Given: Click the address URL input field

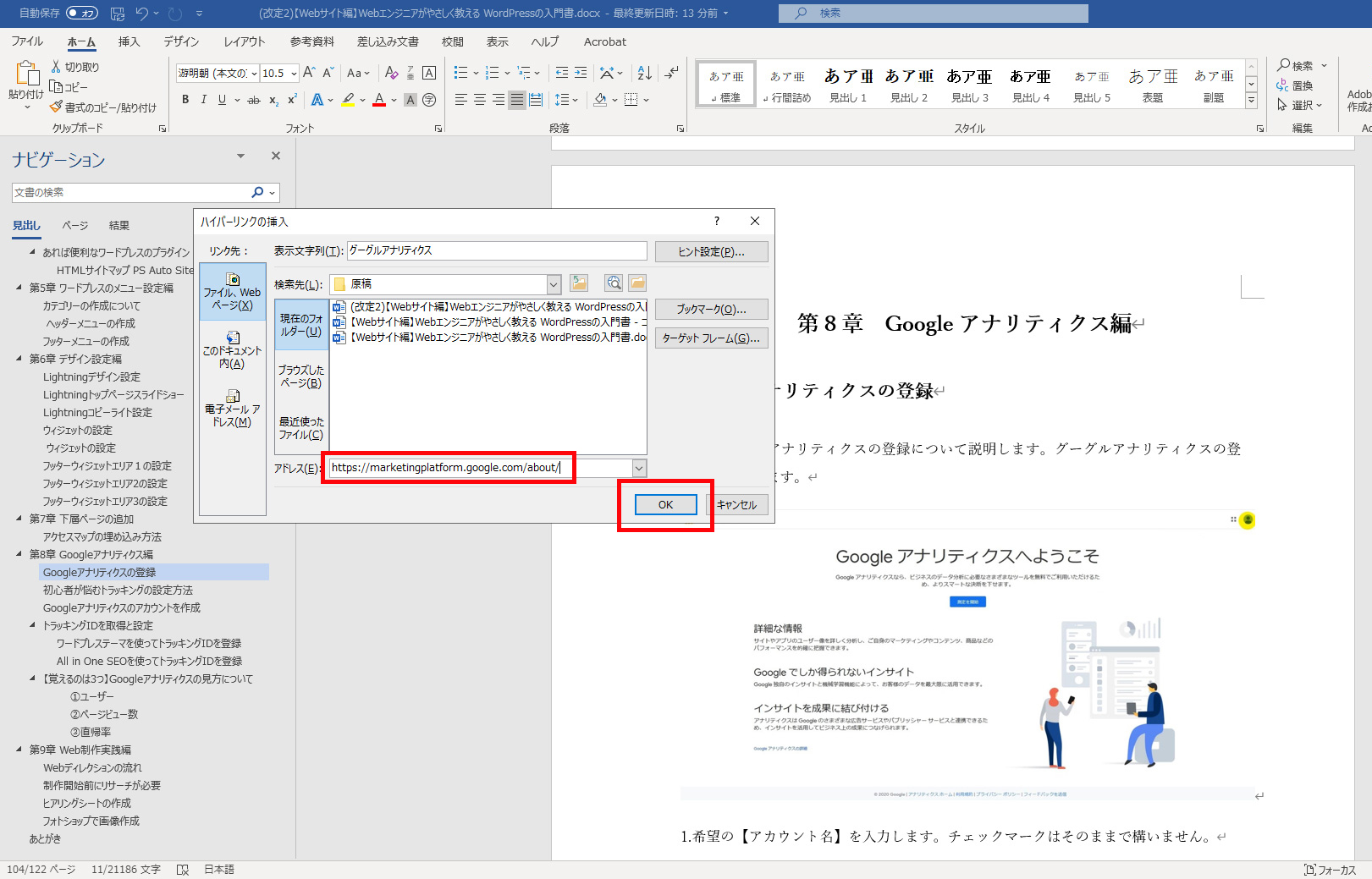Looking at the screenshot, I should coord(480,468).
